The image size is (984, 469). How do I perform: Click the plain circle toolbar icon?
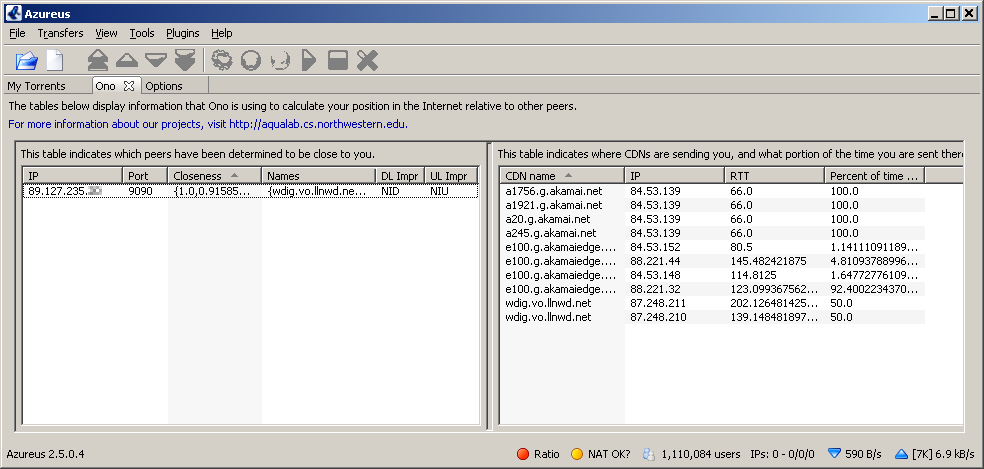tap(250, 60)
